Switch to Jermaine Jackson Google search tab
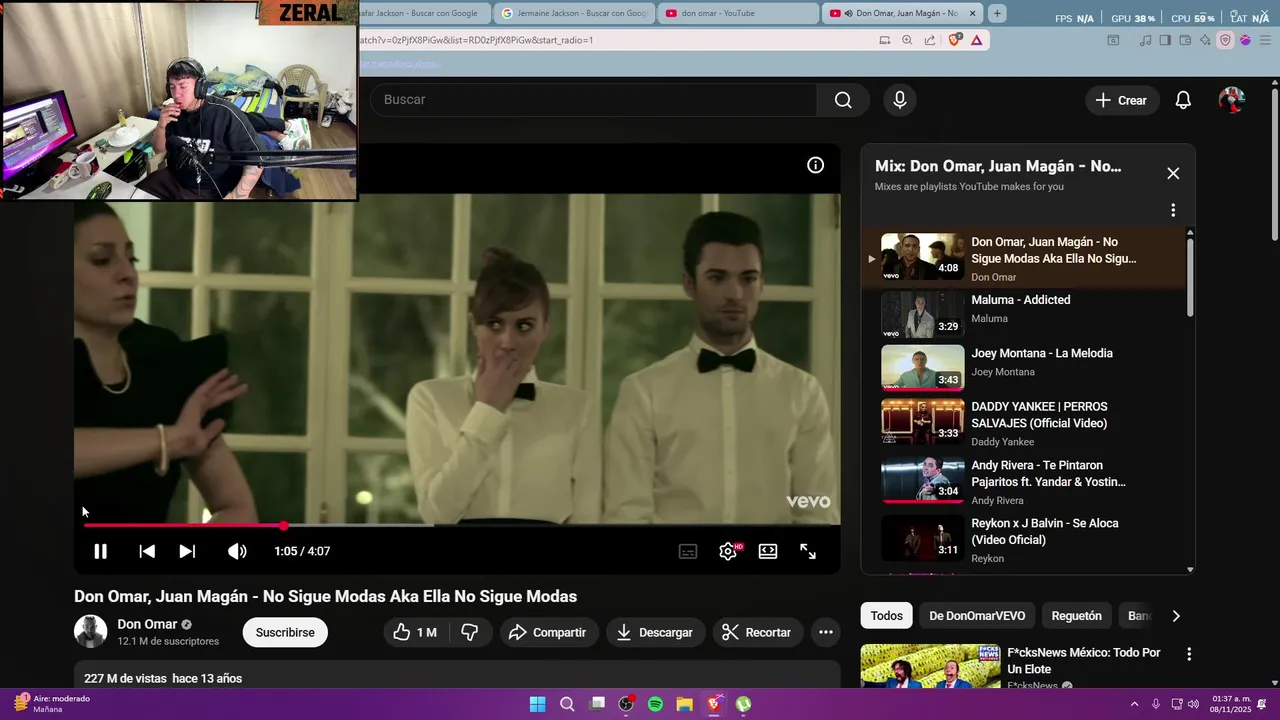Viewport: 1280px width, 720px height. pyautogui.click(x=575, y=13)
